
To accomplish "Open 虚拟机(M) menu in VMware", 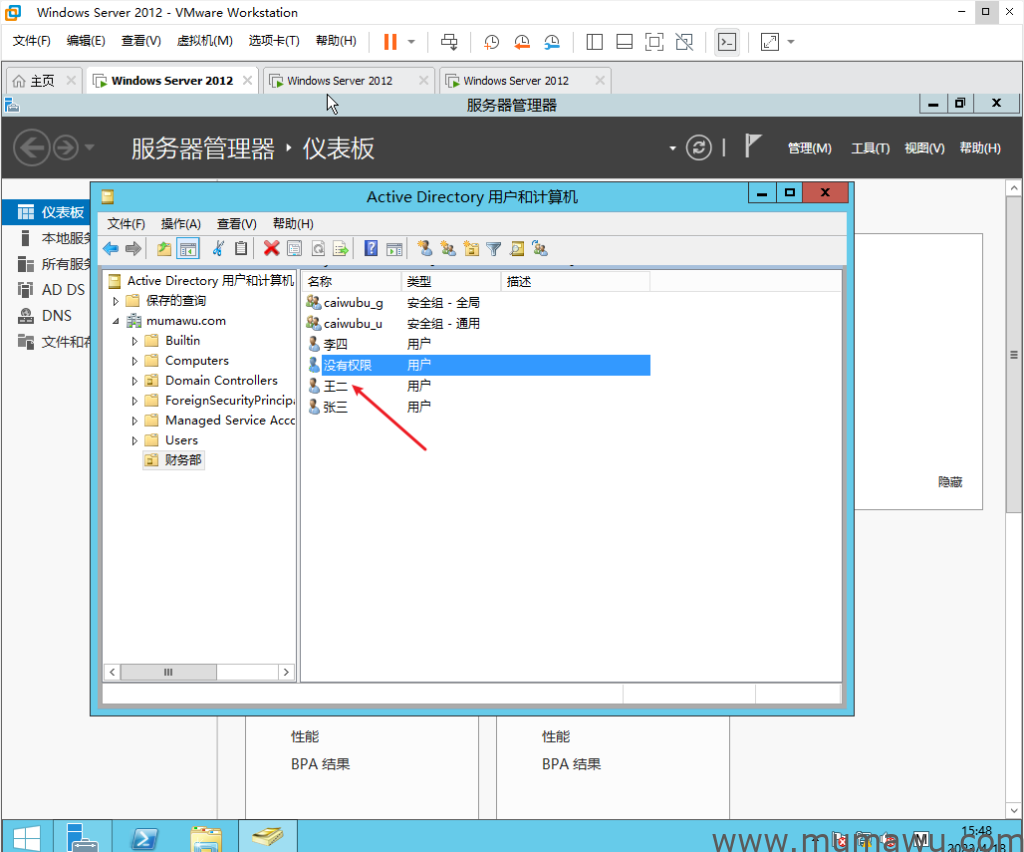I will pyautogui.click(x=204, y=40).
